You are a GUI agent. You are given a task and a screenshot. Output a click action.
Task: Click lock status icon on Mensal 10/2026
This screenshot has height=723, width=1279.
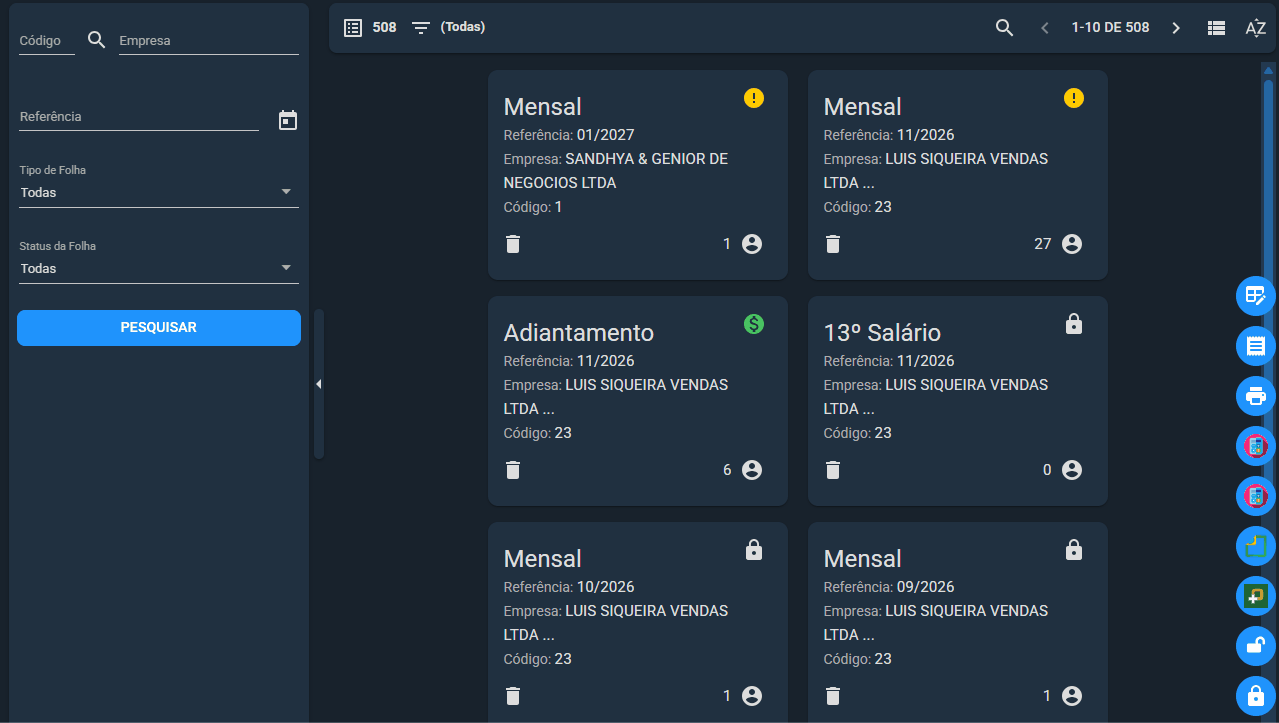click(x=754, y=550)
